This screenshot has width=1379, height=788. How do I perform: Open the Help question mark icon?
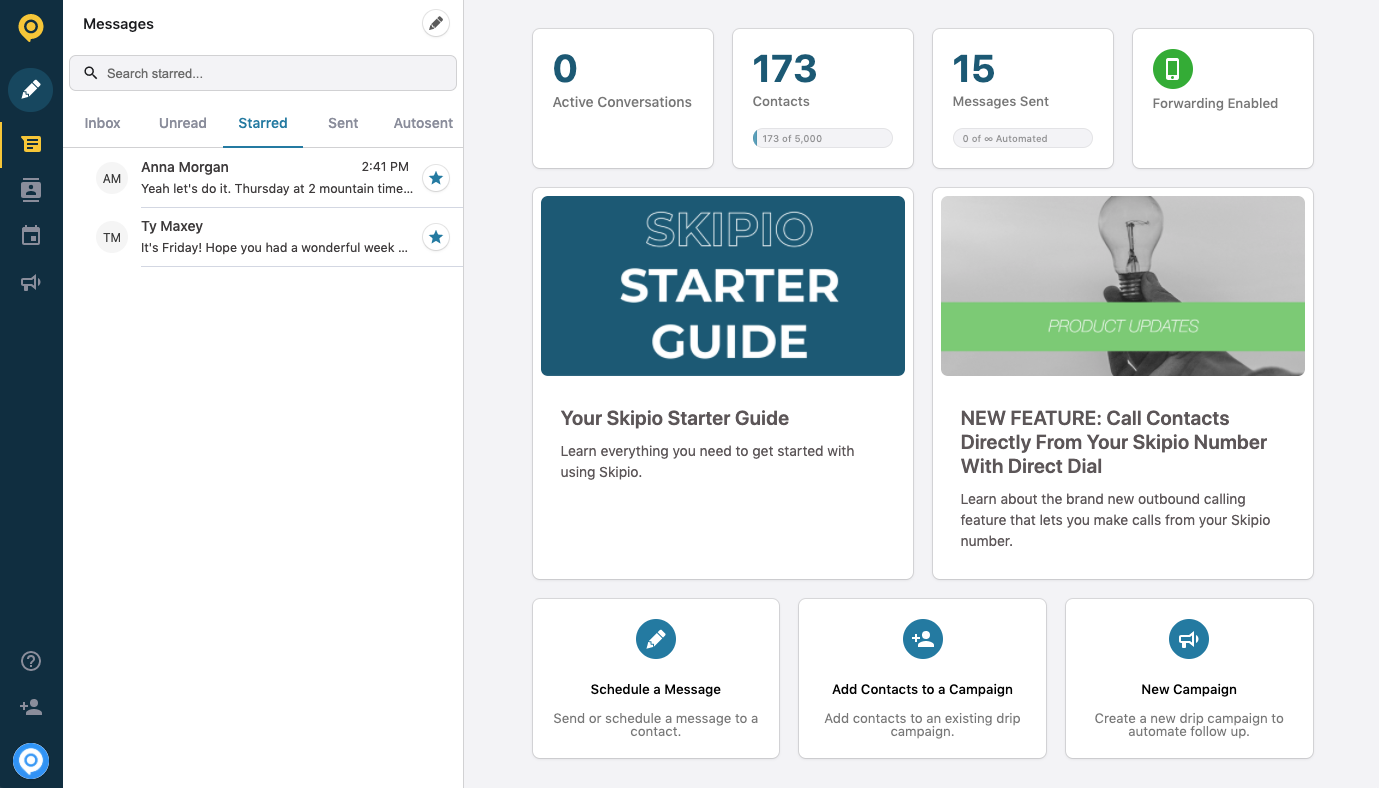pos(30,660)
